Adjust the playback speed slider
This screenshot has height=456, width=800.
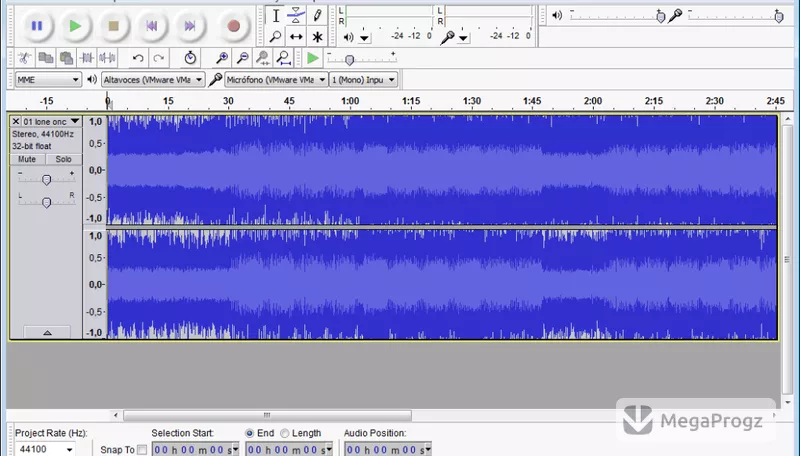349,60
